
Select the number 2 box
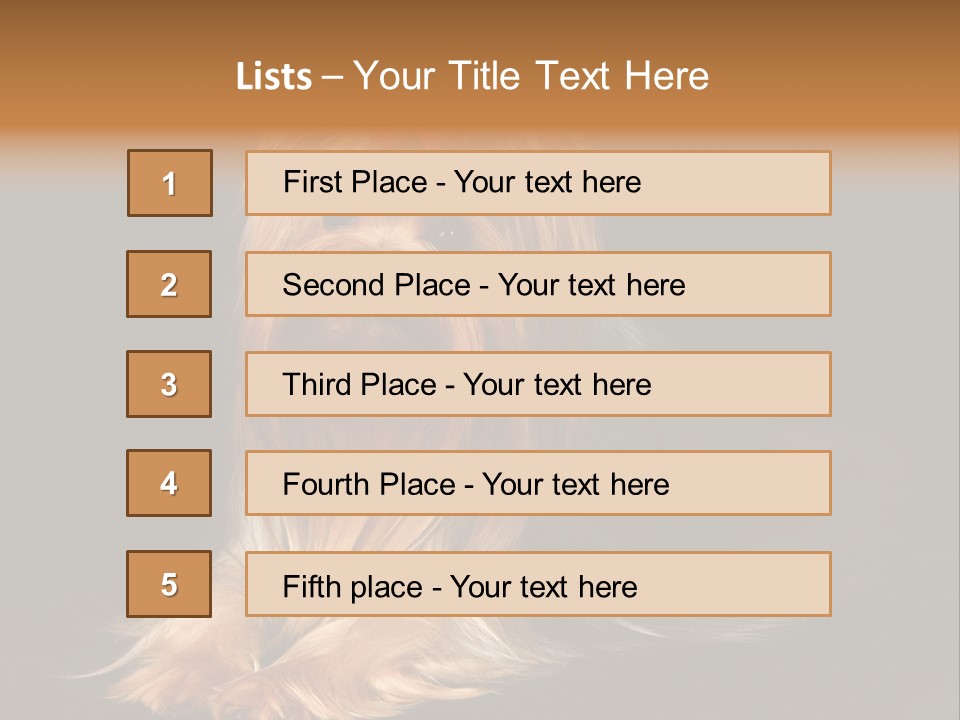169,284
